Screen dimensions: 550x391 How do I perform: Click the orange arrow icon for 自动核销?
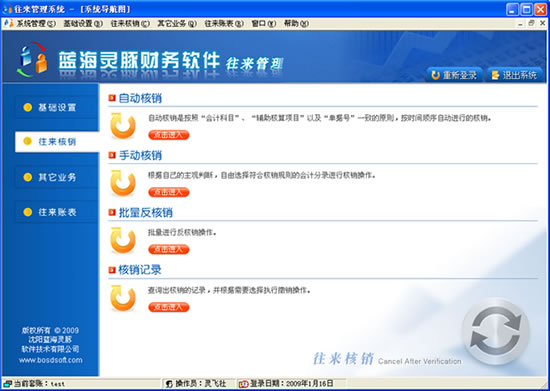pyautogui.click(x=123, y=126)
